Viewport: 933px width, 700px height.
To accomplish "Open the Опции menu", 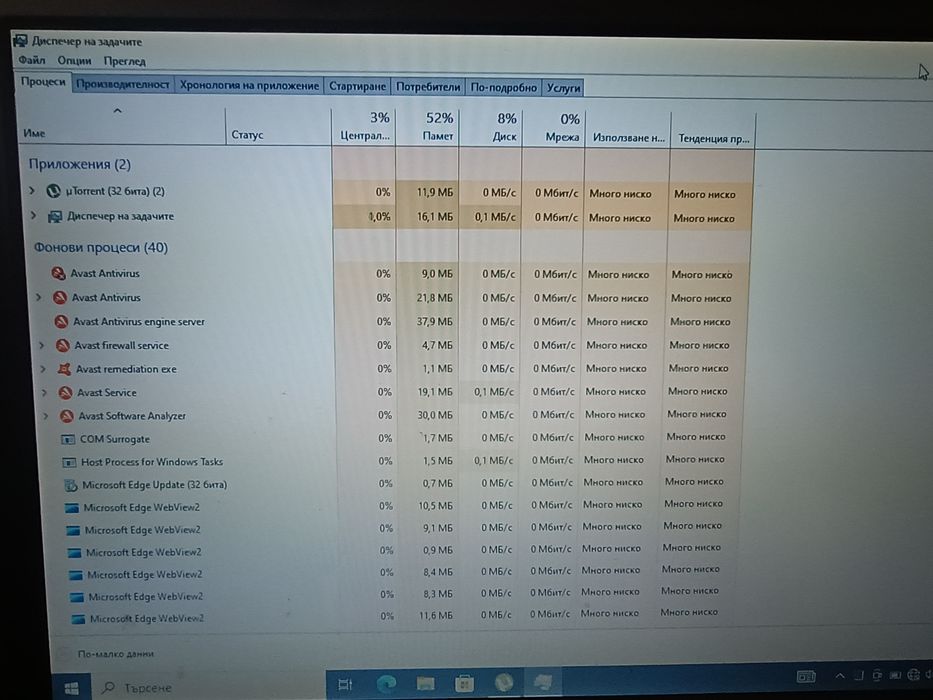I will coord(74,61).
